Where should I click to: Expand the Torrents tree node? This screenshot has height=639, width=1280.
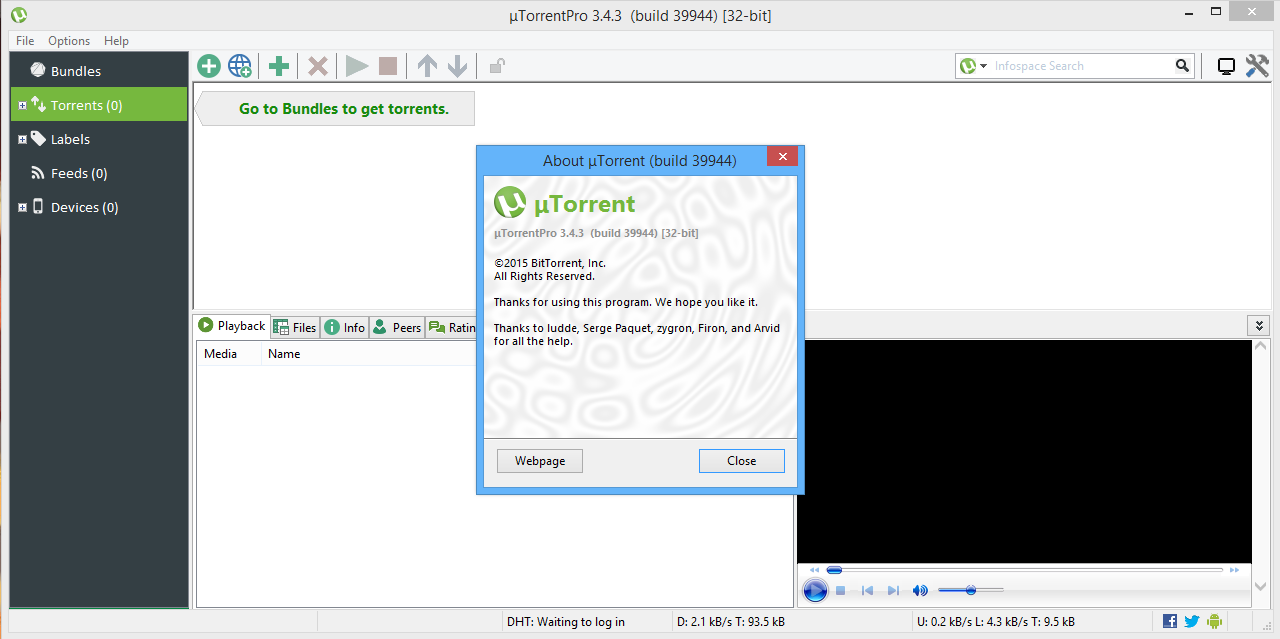coord(22,106)
